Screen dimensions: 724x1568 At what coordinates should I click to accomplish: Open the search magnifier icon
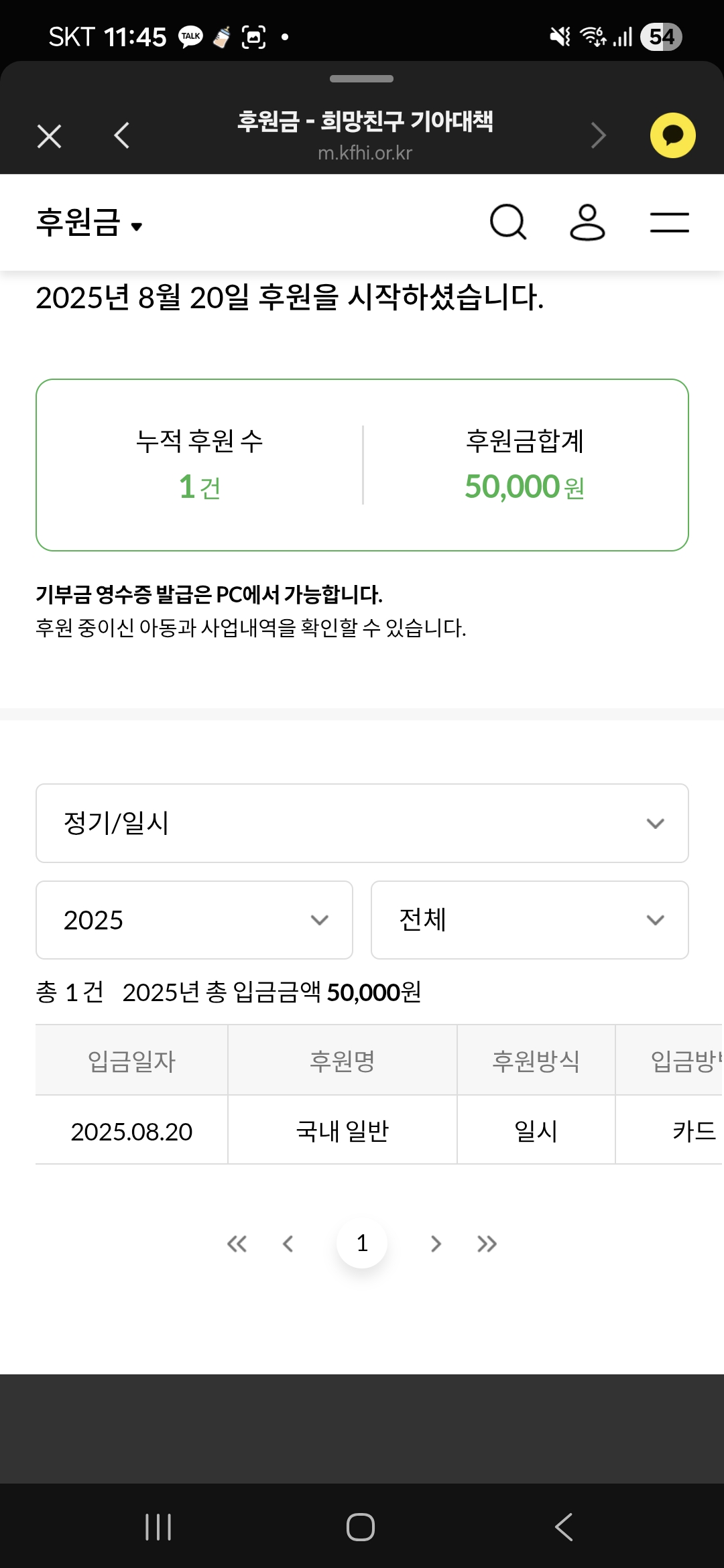pos(507,222)
